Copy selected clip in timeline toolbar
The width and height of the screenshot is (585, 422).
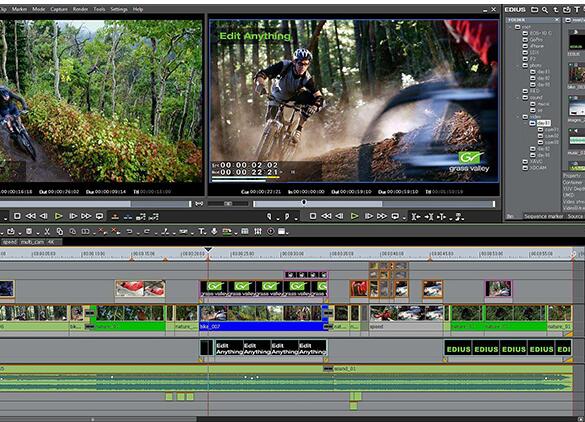tap(60, 232)
